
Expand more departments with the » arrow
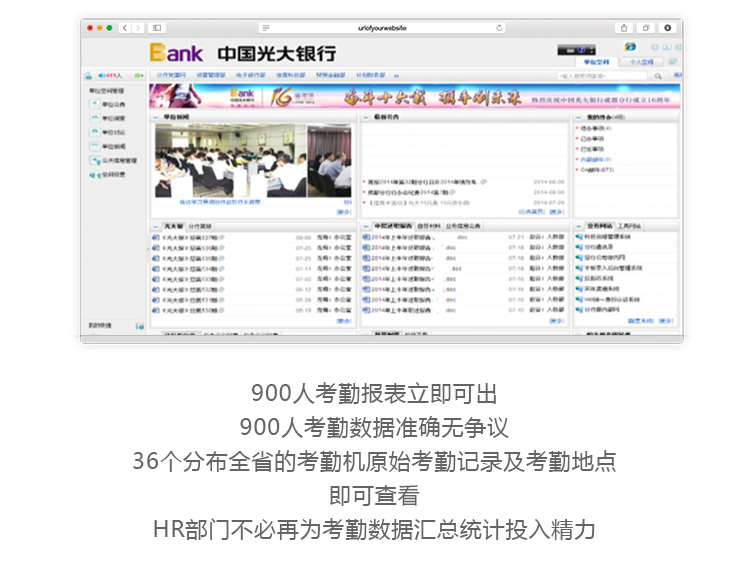[x=396, y=75]
